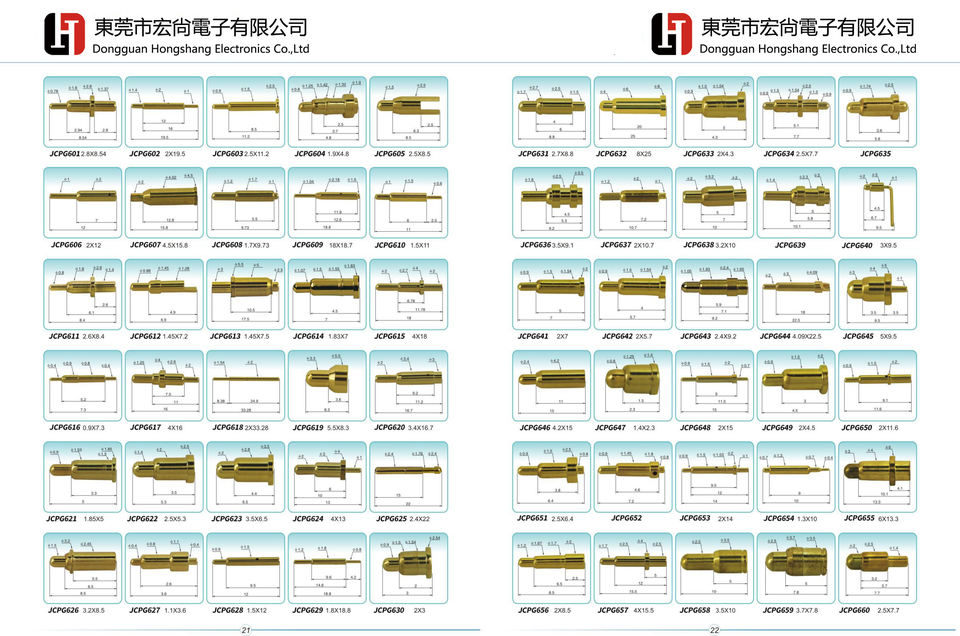Select the JCPG649 pin picture
This screenshot has height=636, width=960.
pos(796,386)
